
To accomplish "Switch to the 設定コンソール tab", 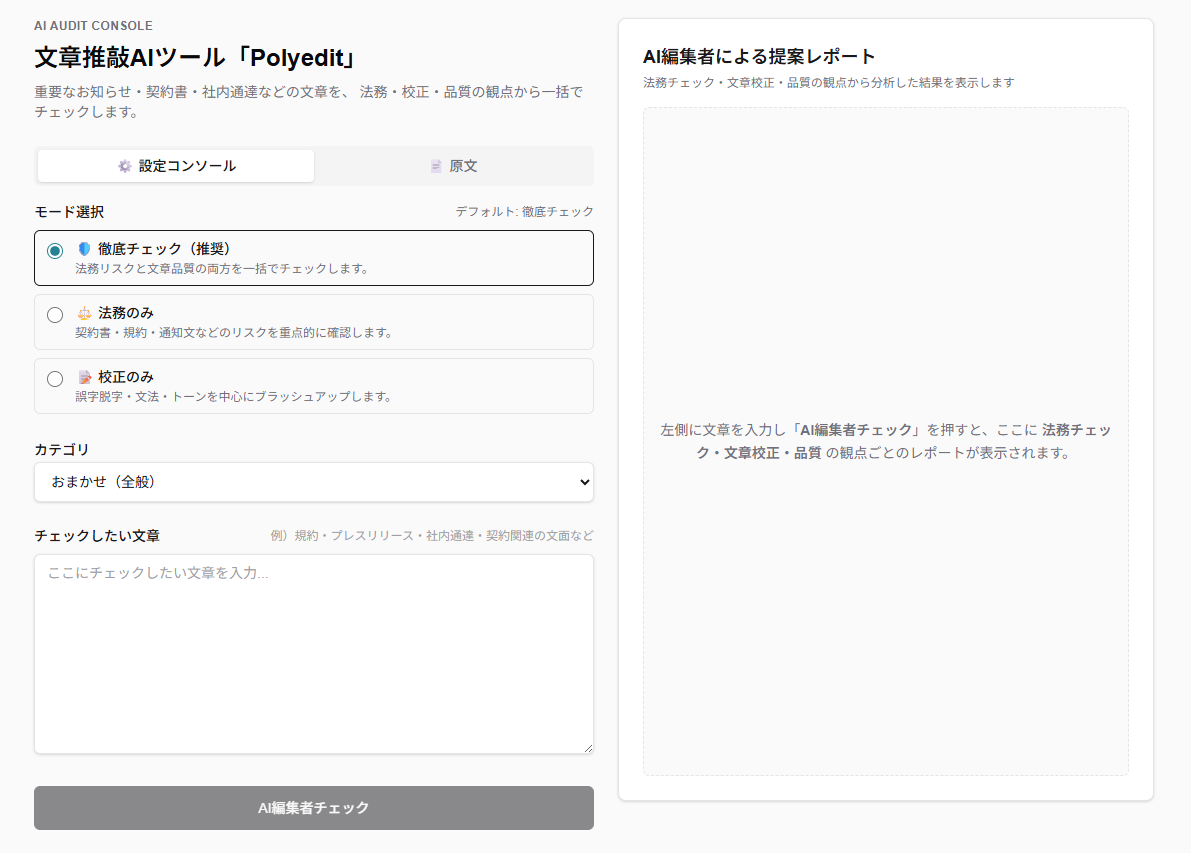I will [176, 166].
